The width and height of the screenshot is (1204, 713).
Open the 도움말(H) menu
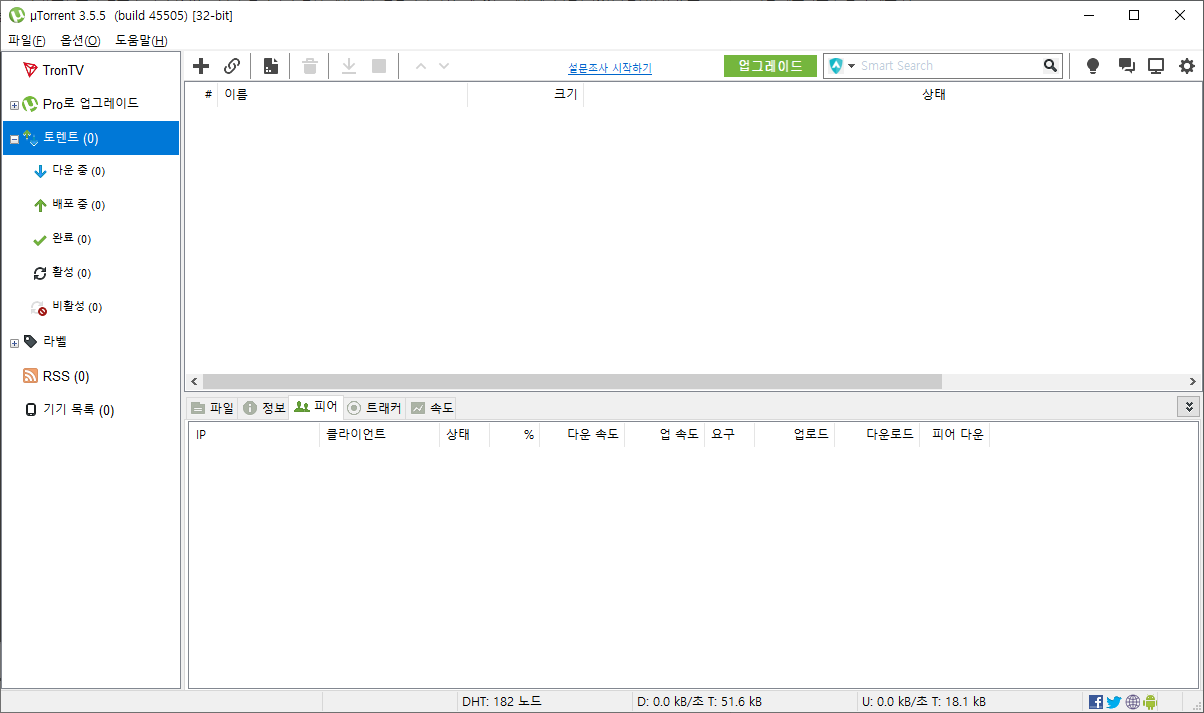click(x=141, y=41)
